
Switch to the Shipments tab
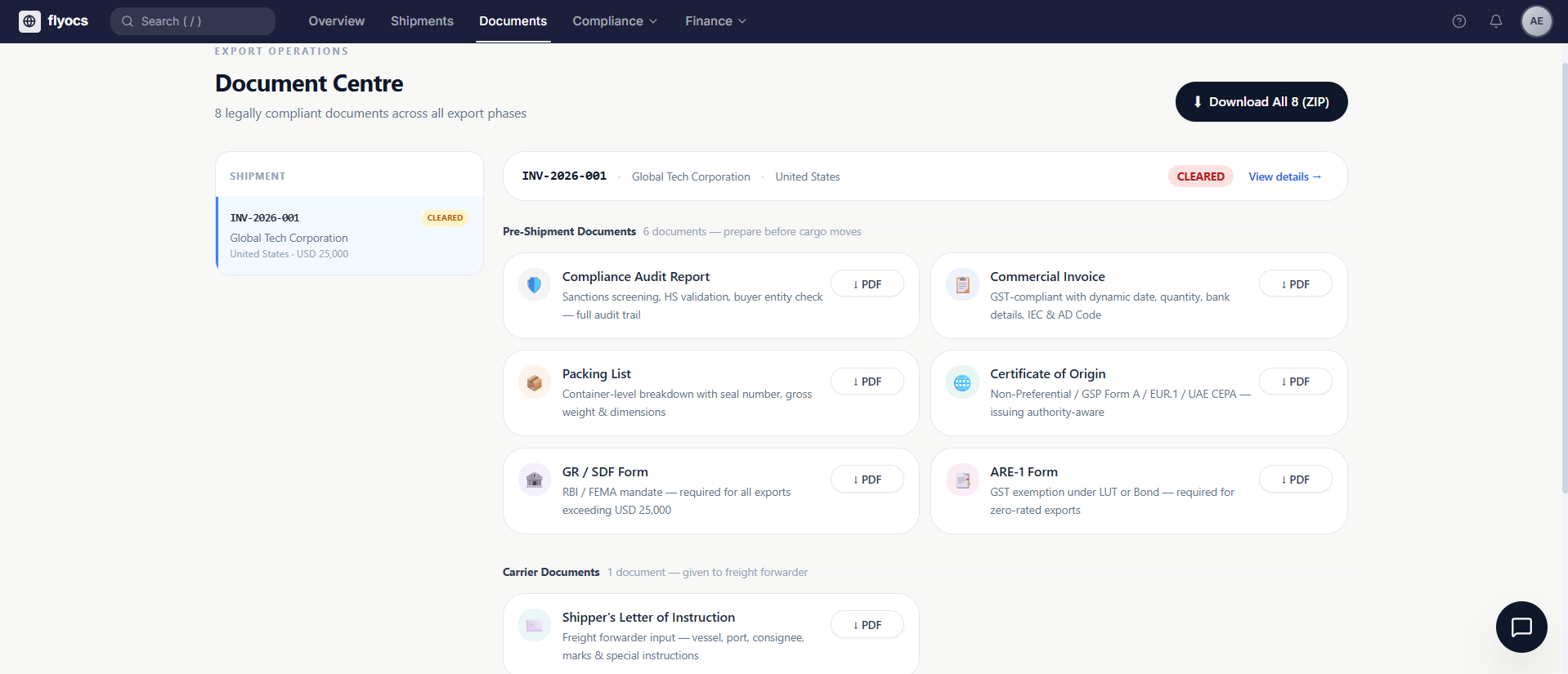coord(422,21)
